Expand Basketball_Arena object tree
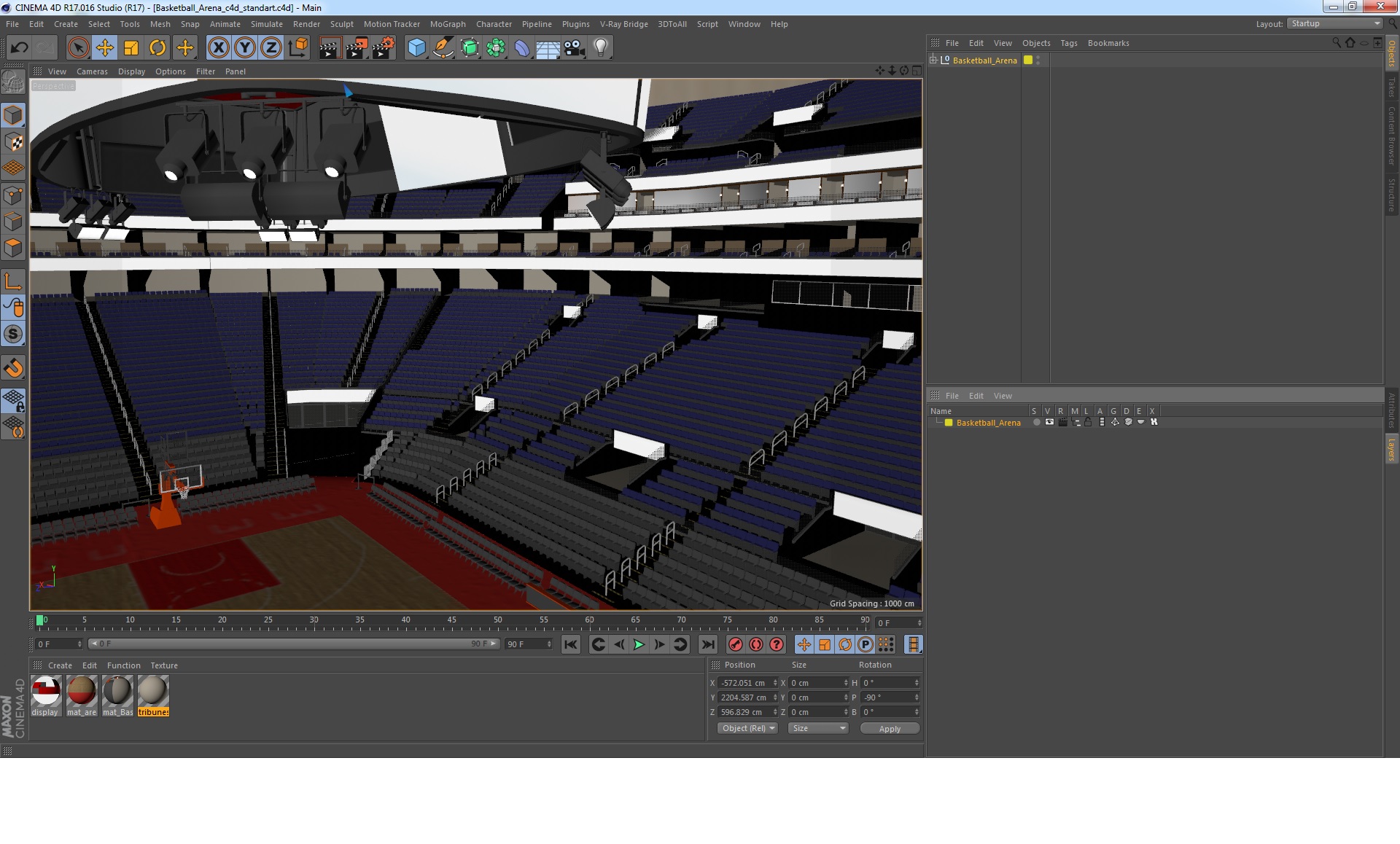This screenshot has width=1400, height=844. click(933, 60)
